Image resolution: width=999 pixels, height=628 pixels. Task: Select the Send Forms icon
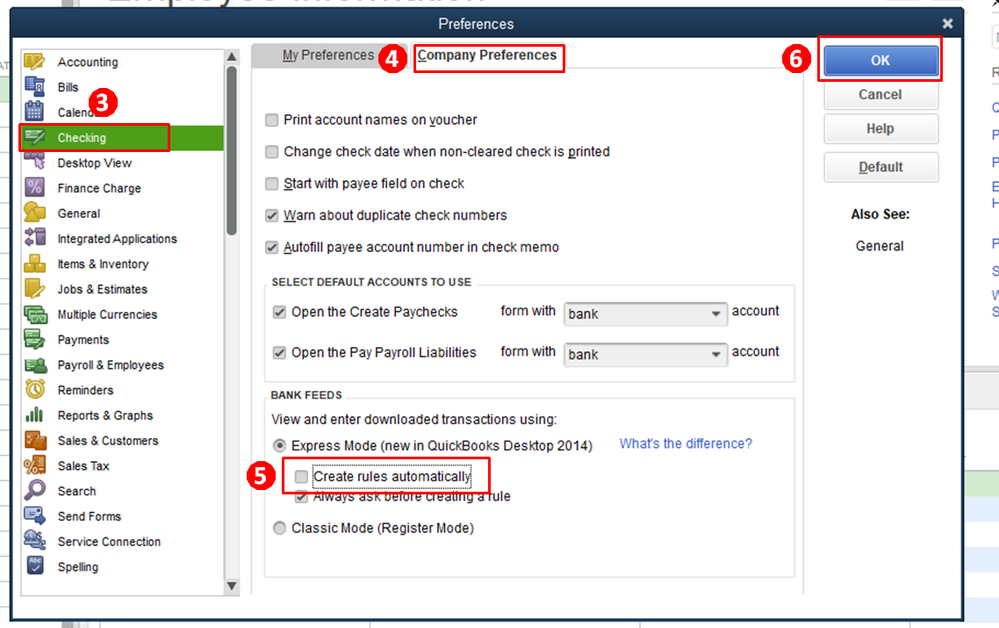[34, 516]
